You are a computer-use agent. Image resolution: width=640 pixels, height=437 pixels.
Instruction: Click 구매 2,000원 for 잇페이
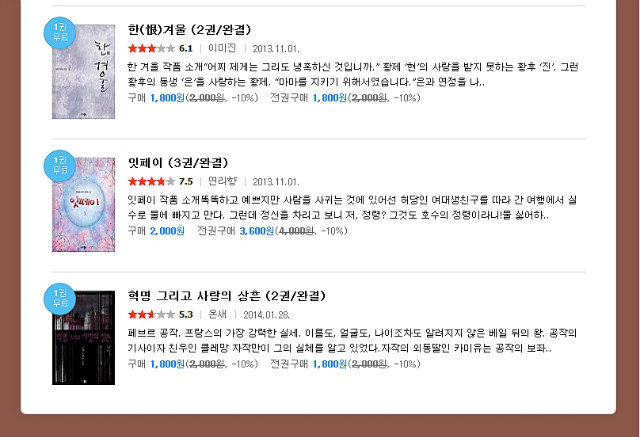(156, 231)
